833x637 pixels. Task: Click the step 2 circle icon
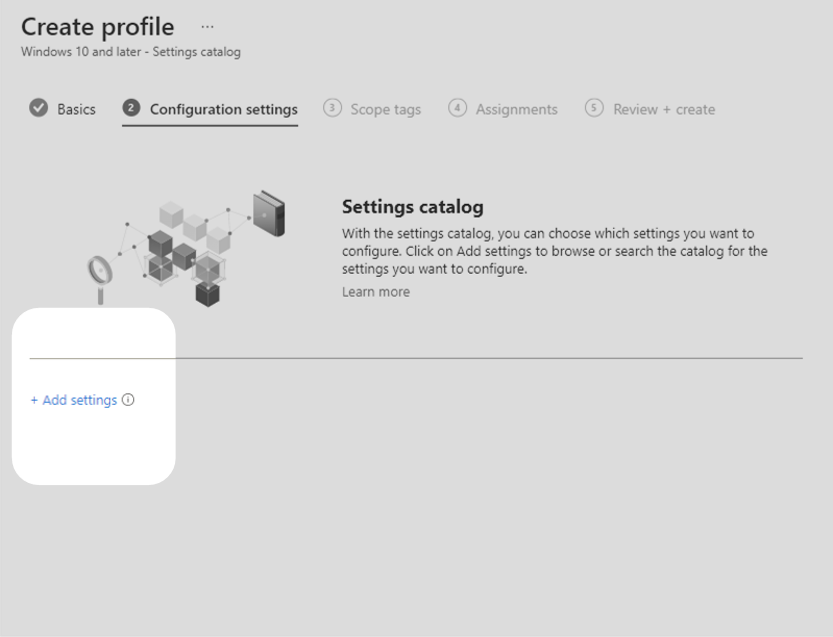pyautogui.click(x=131, y=108)
